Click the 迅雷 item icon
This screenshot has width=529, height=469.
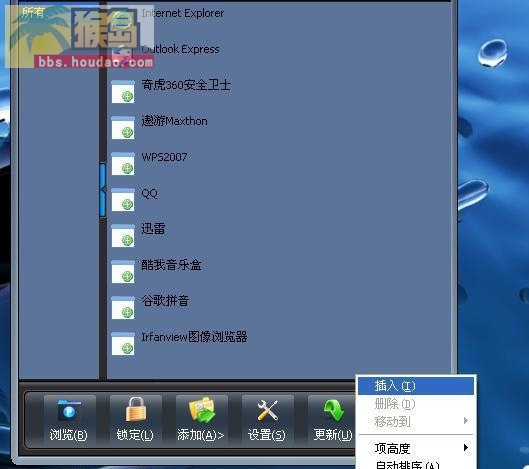click(x=123, y=236)
